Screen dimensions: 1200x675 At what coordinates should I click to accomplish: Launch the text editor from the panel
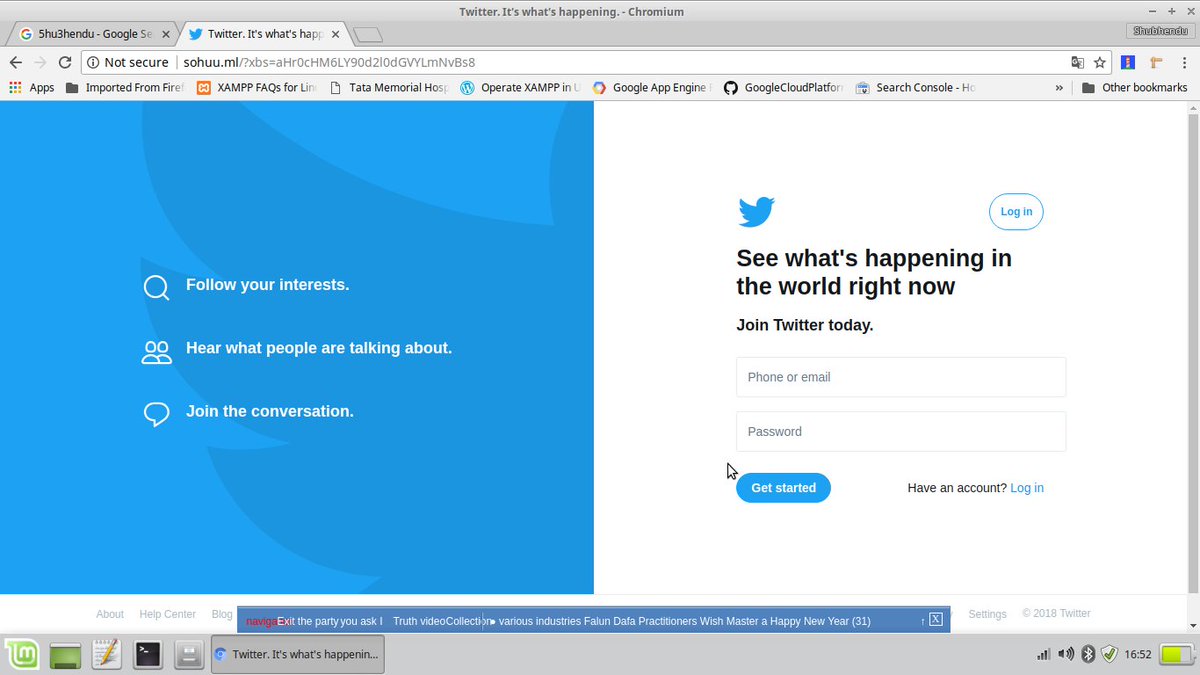point(106,655)
